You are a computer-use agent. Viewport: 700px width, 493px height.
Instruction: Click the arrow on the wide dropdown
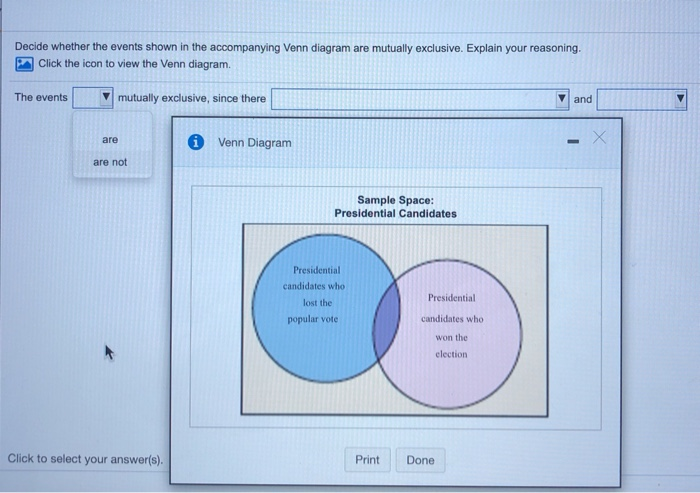pos(562,98)
